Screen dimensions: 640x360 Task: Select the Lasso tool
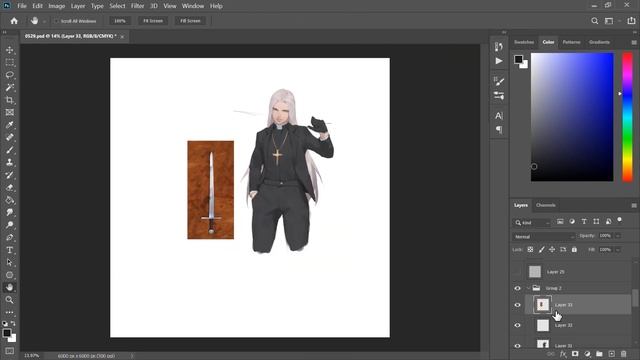click(9, 75)
